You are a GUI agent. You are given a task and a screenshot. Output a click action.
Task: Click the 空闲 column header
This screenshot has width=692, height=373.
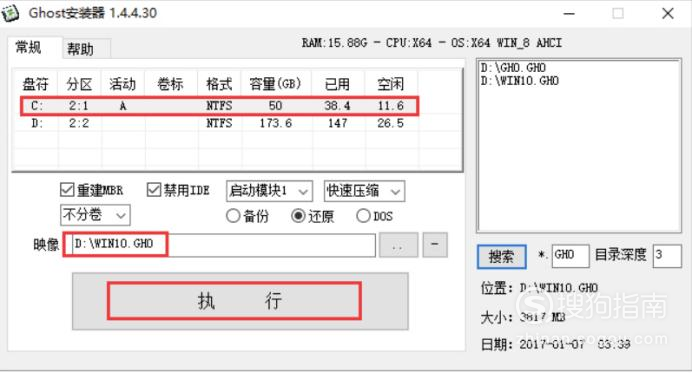coord(391,84)
